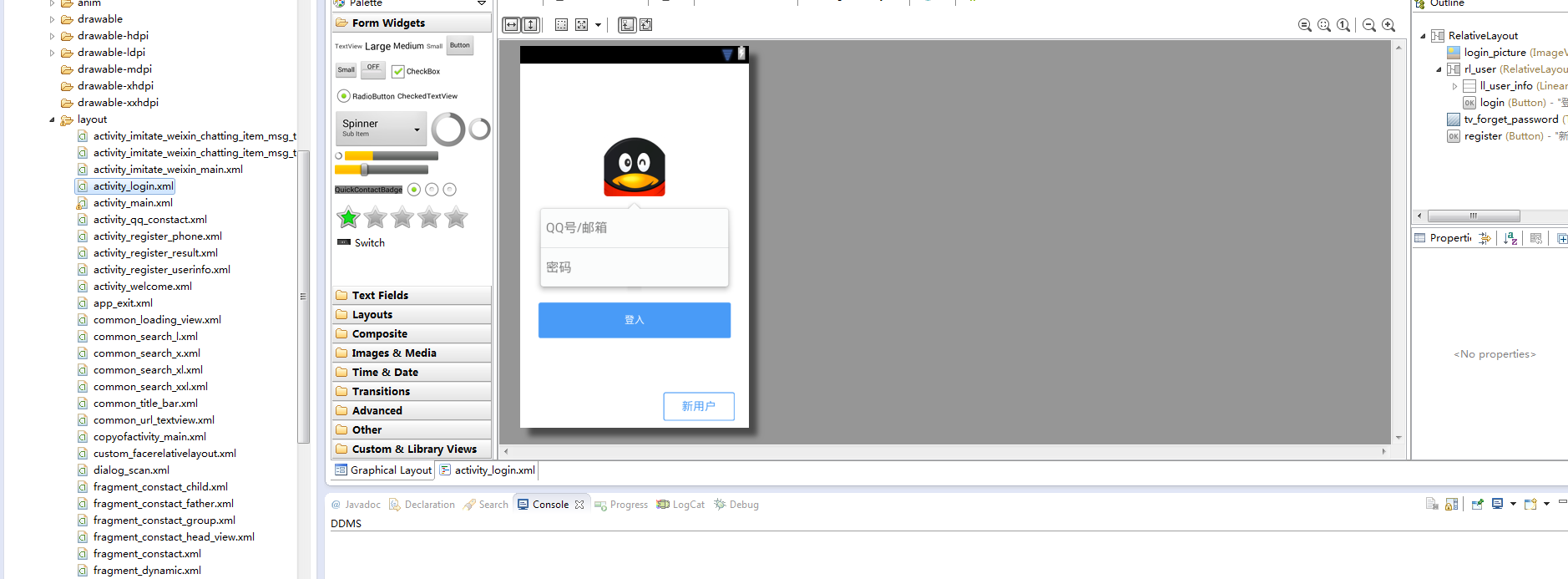Zoom out the layout canvas

[x=1369, y=25]
